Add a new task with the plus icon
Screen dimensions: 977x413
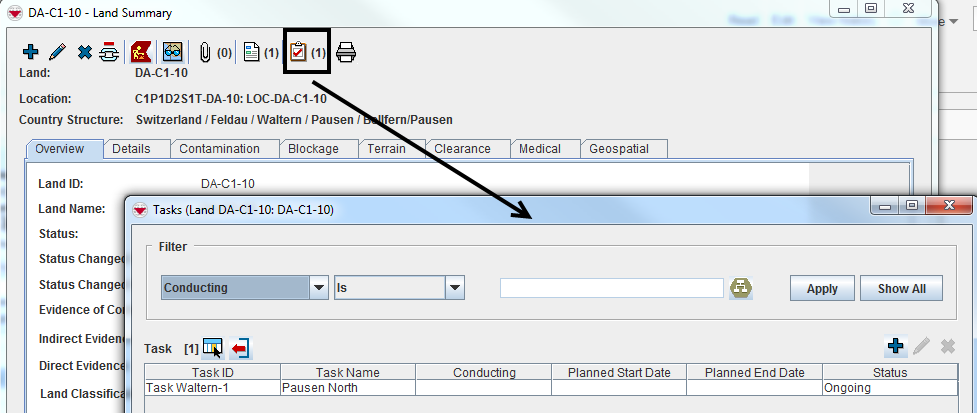point(895,347)
